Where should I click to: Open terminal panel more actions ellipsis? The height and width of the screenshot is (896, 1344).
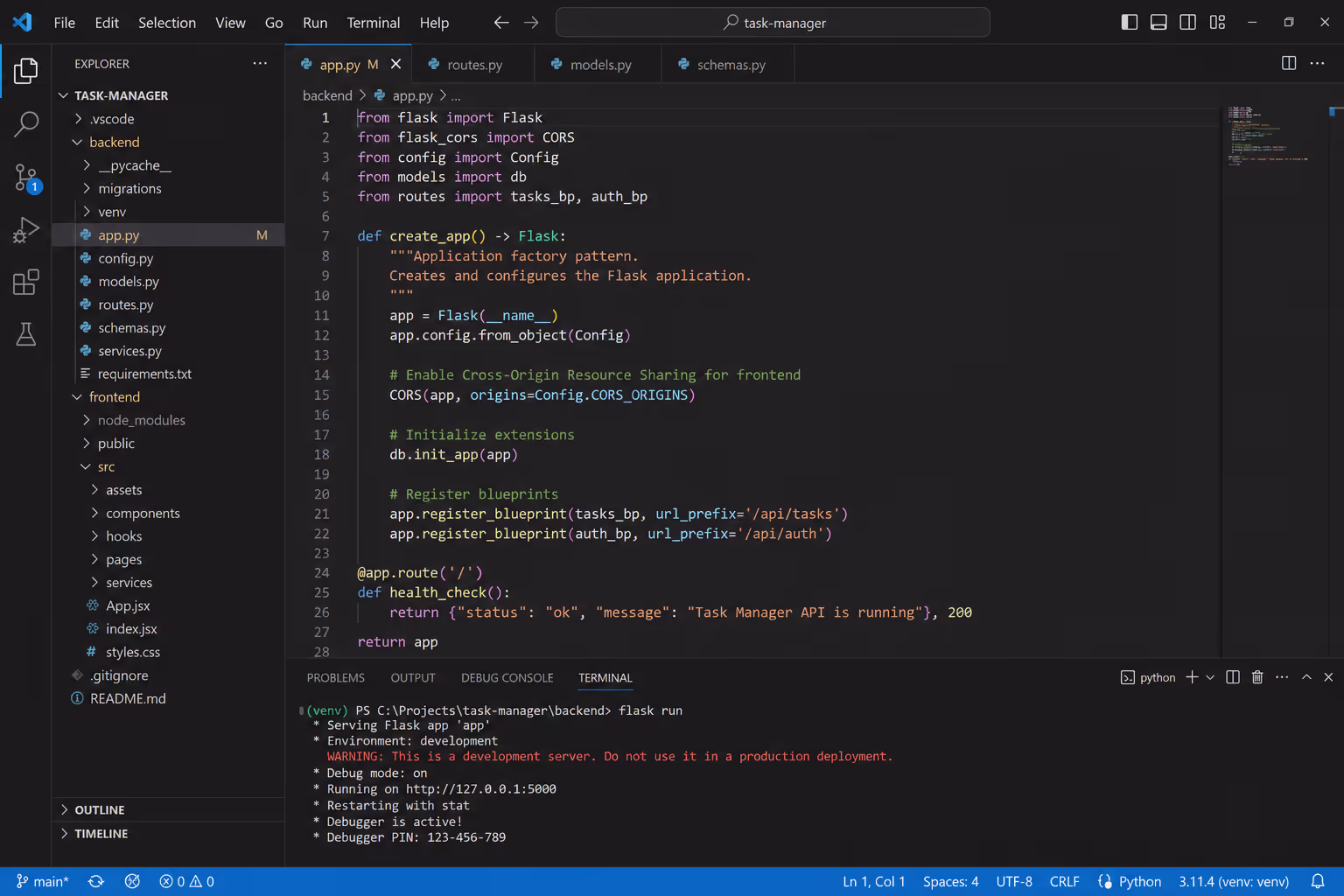coord(1282,677)
